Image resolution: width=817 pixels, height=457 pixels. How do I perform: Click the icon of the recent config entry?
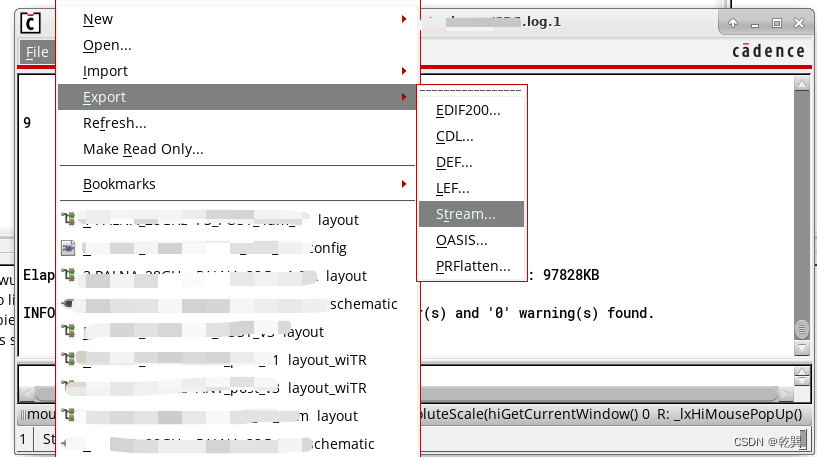tap(68, 247)
